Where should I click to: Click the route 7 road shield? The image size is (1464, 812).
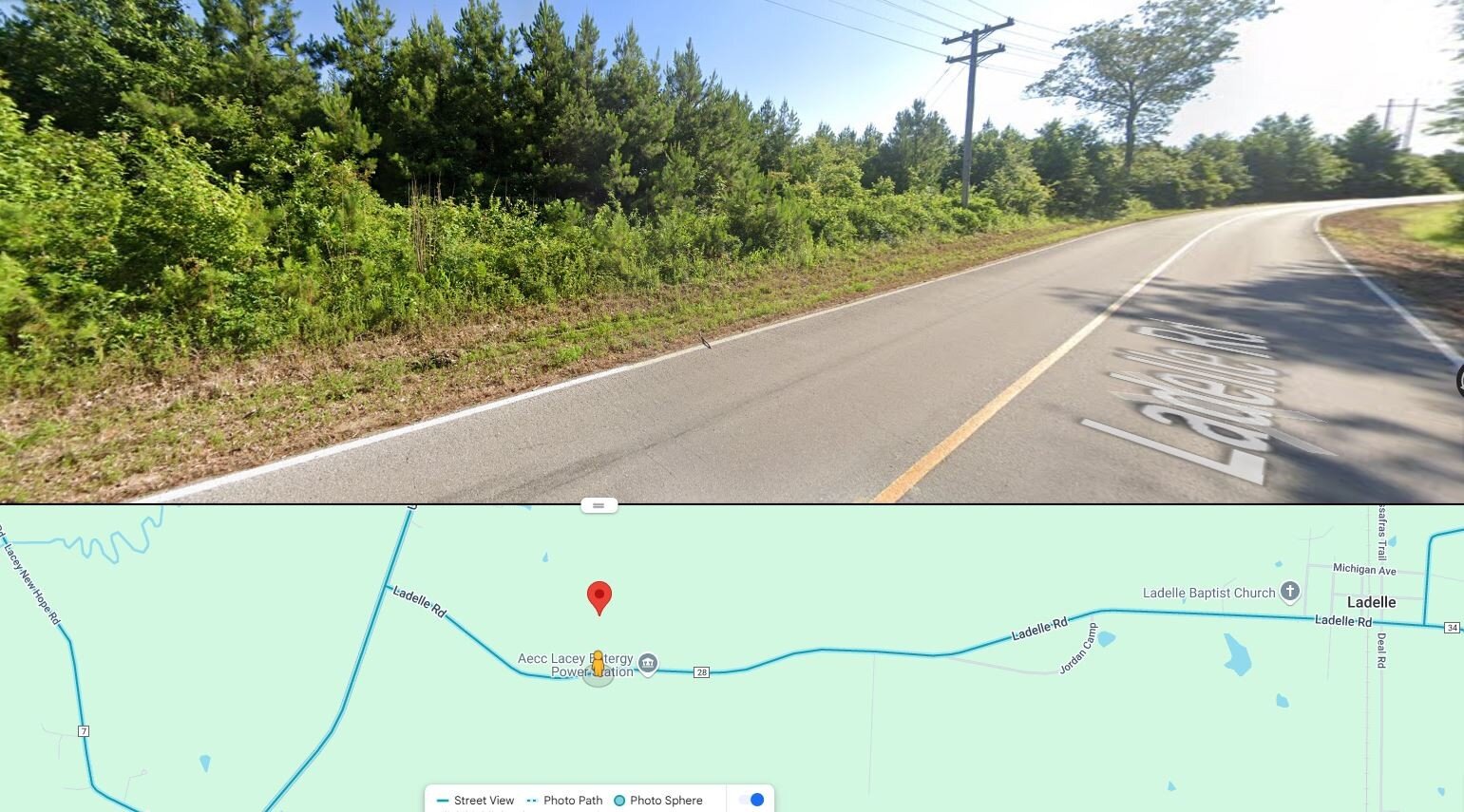coord(84,731)
